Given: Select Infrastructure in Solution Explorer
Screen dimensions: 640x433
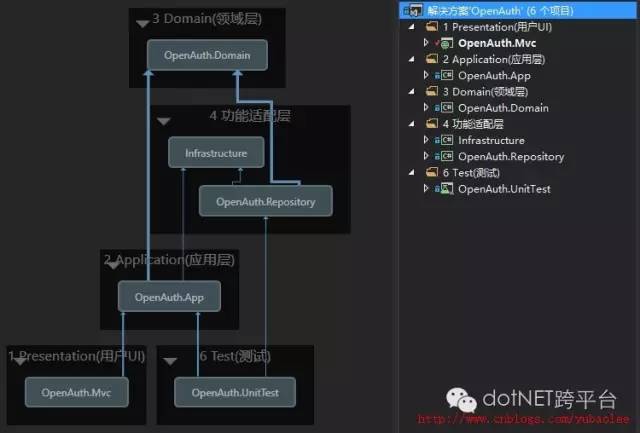Looking at the screenshot, I should tap(491, 140).
